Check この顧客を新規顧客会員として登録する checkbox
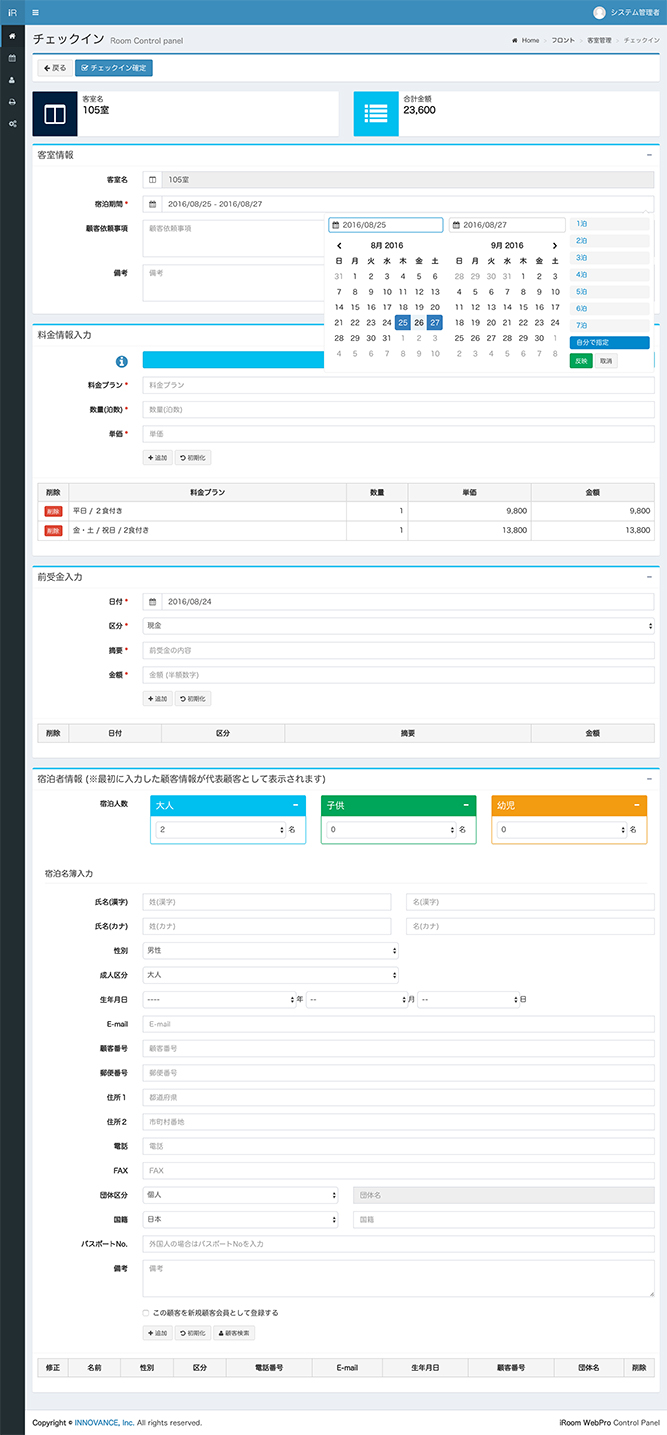 [x=146, y=1312]
